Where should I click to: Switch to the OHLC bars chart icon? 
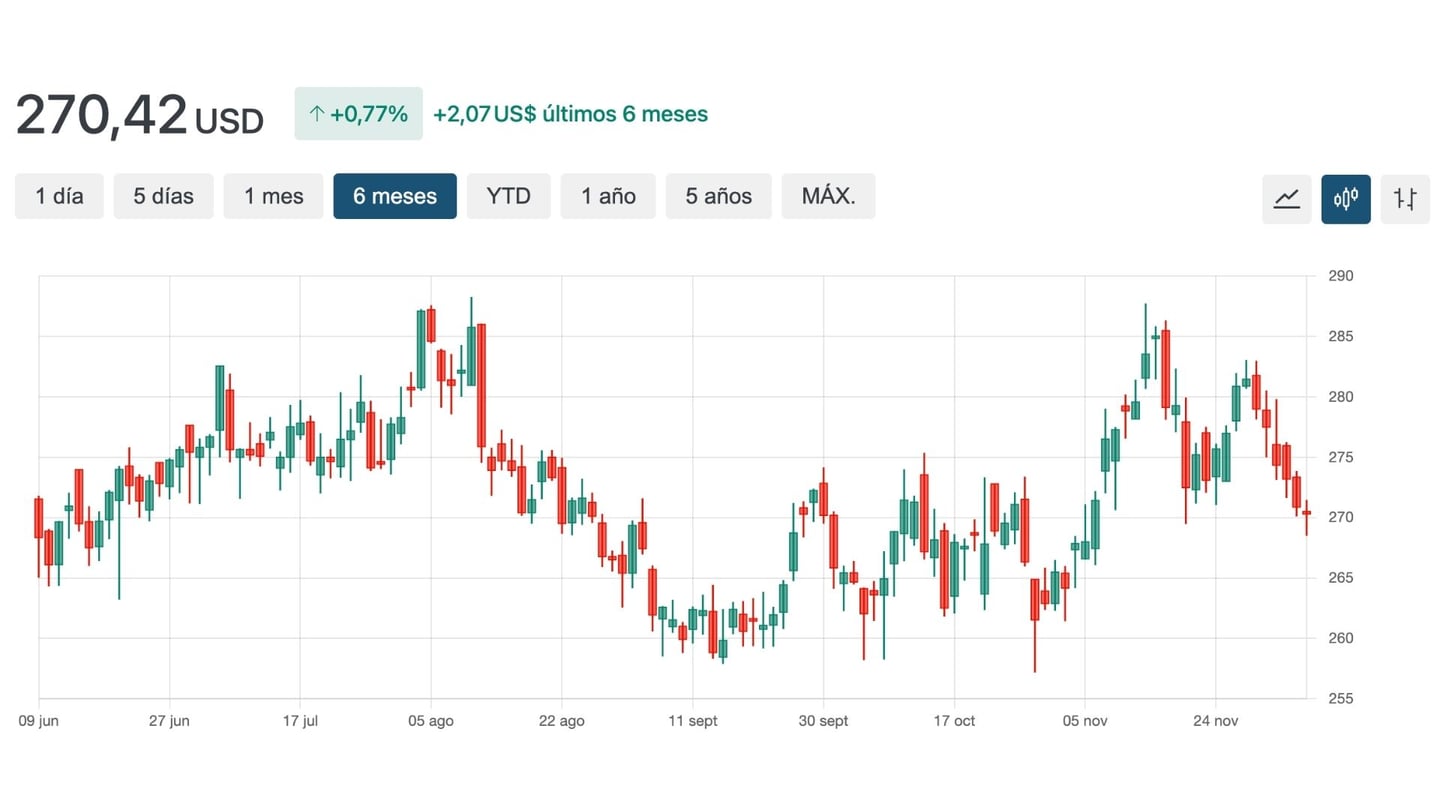1405,199
